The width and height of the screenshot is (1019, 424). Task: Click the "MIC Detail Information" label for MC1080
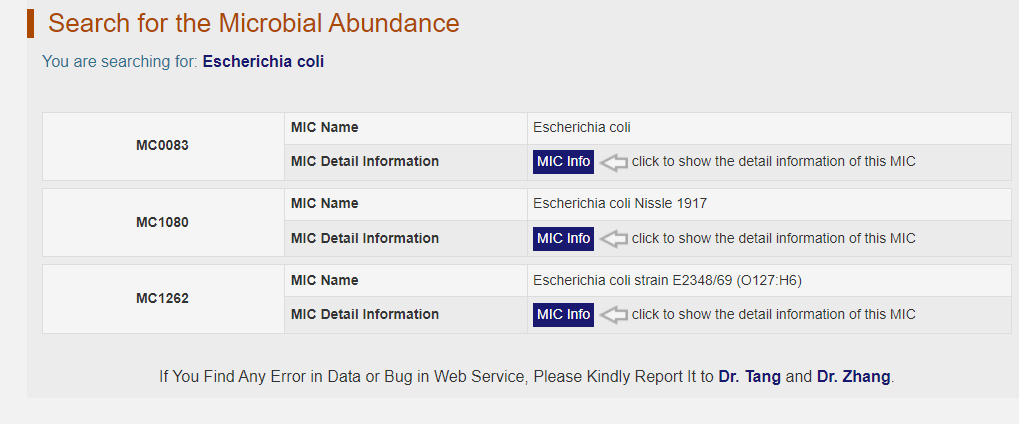[x=364, y=239]
